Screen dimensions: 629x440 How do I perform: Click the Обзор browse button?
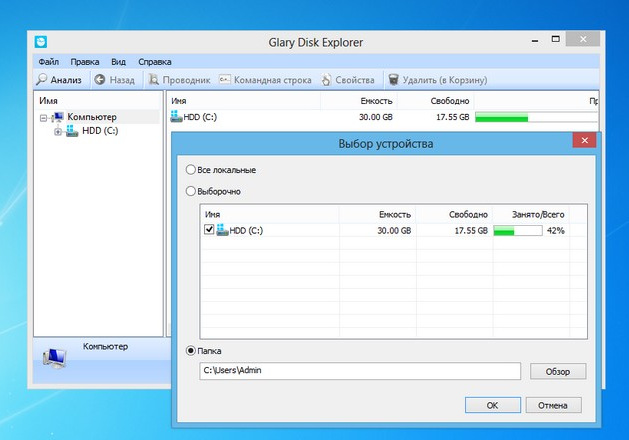coord(558,371)
